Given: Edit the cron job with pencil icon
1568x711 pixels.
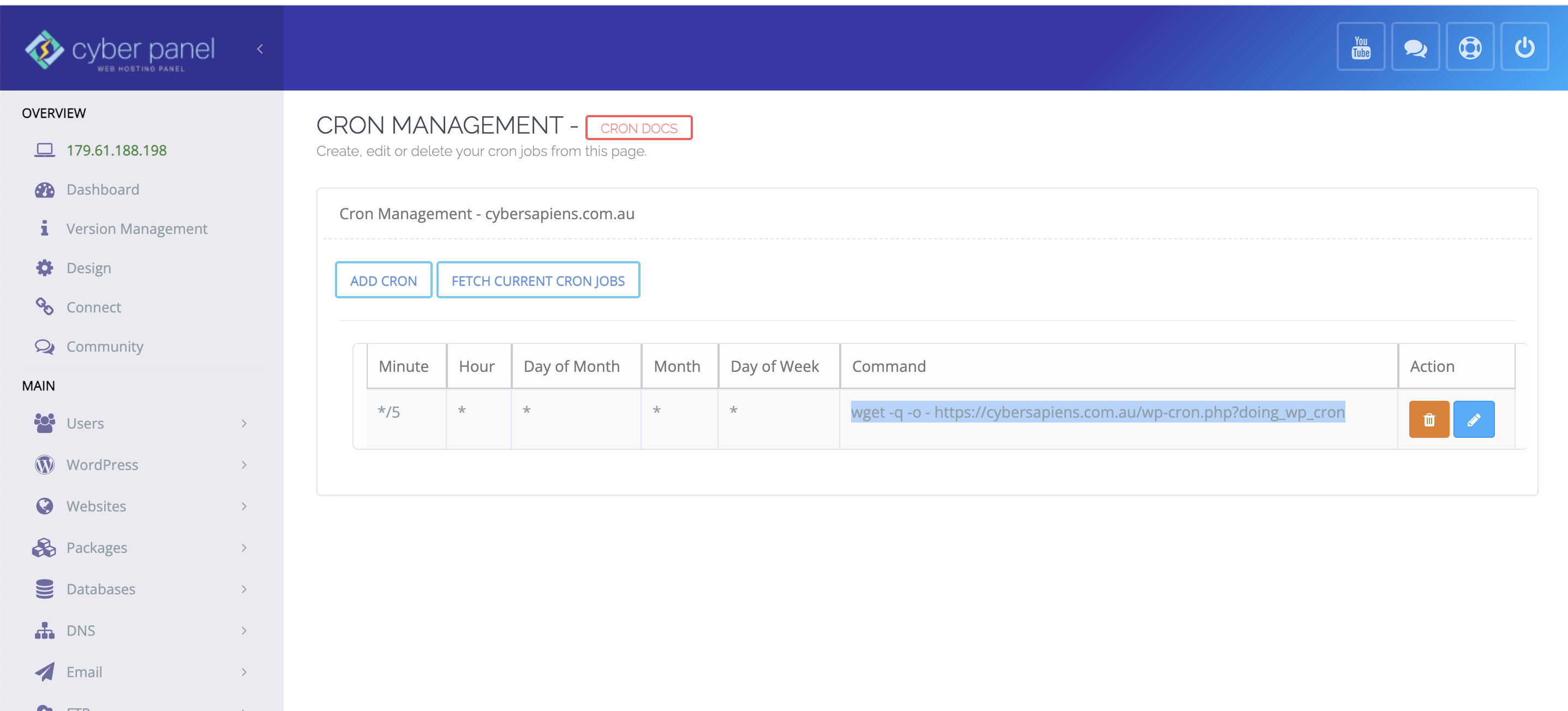Looking at the screenshot, I should [x=1473, y=419].
